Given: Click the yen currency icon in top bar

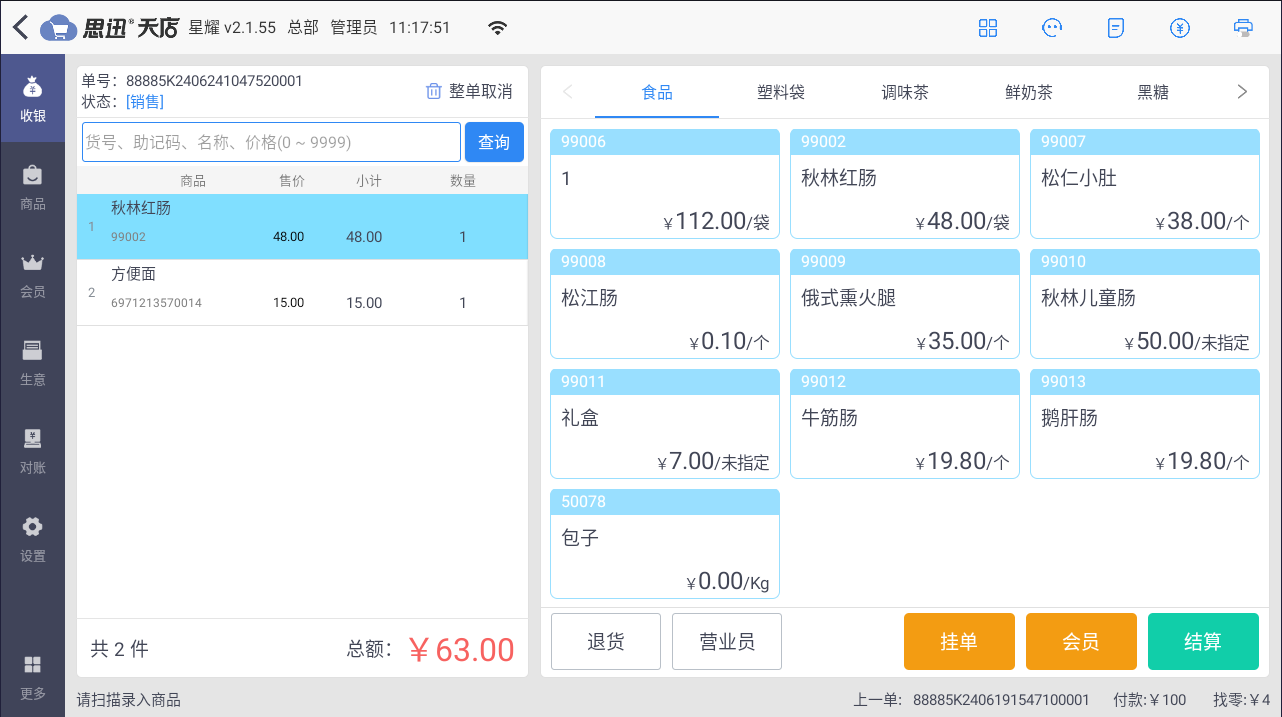Looking at the screenshot, I should click(1180, 27).
